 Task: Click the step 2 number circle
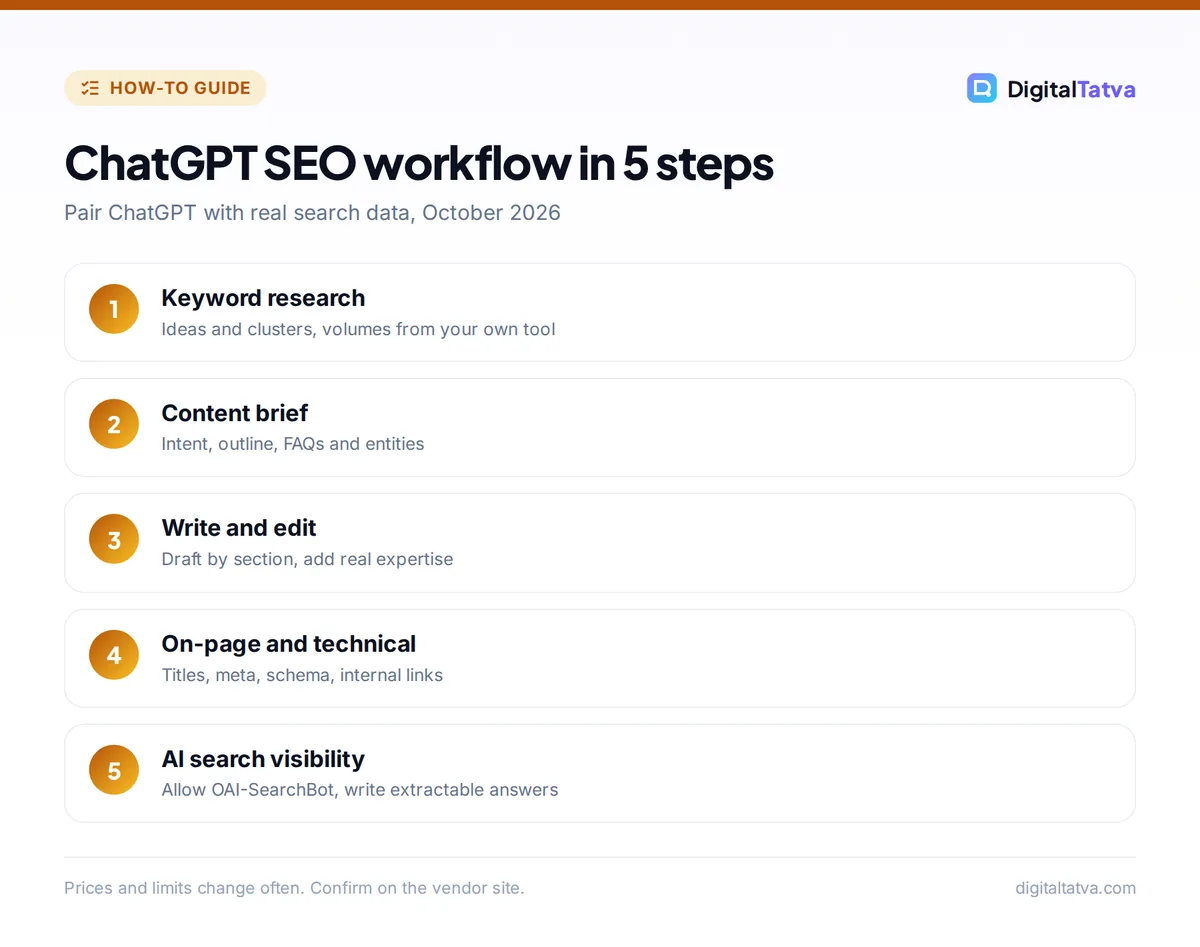click(114, 425)
